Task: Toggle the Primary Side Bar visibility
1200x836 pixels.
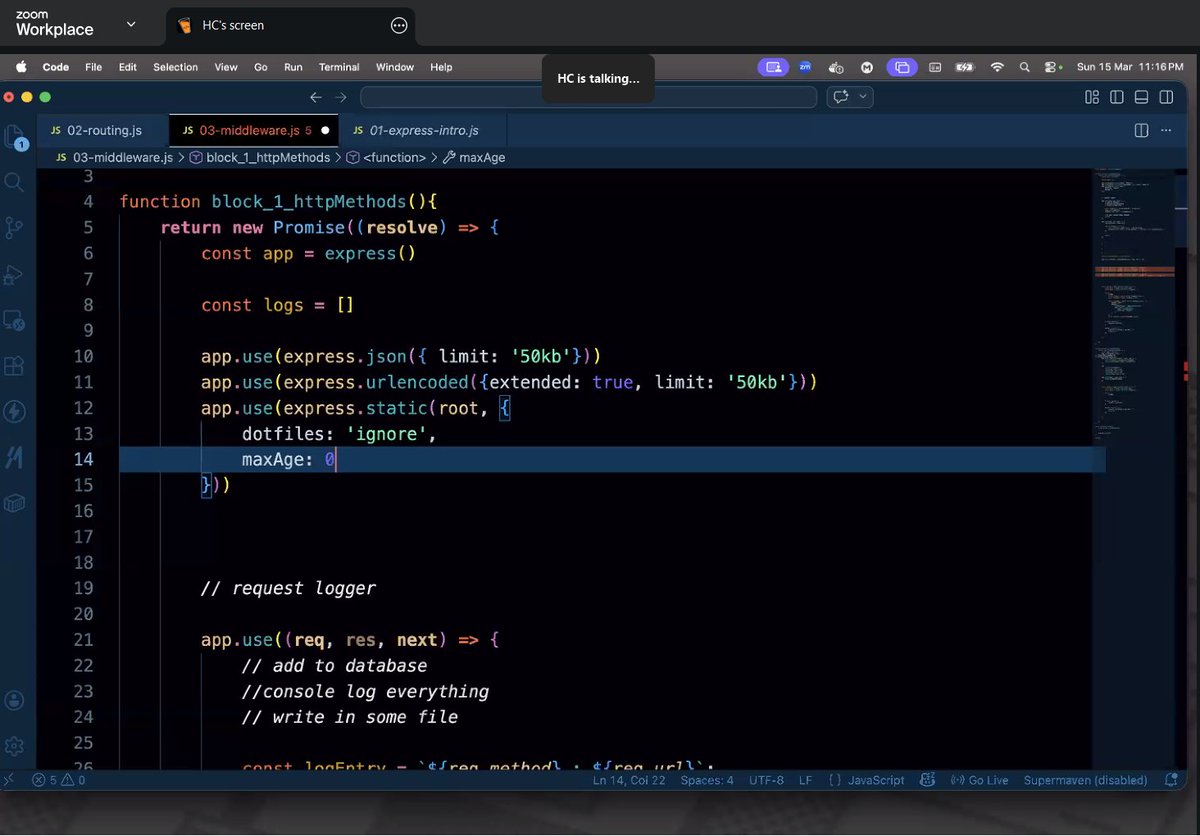Action: pos(1116,97)
